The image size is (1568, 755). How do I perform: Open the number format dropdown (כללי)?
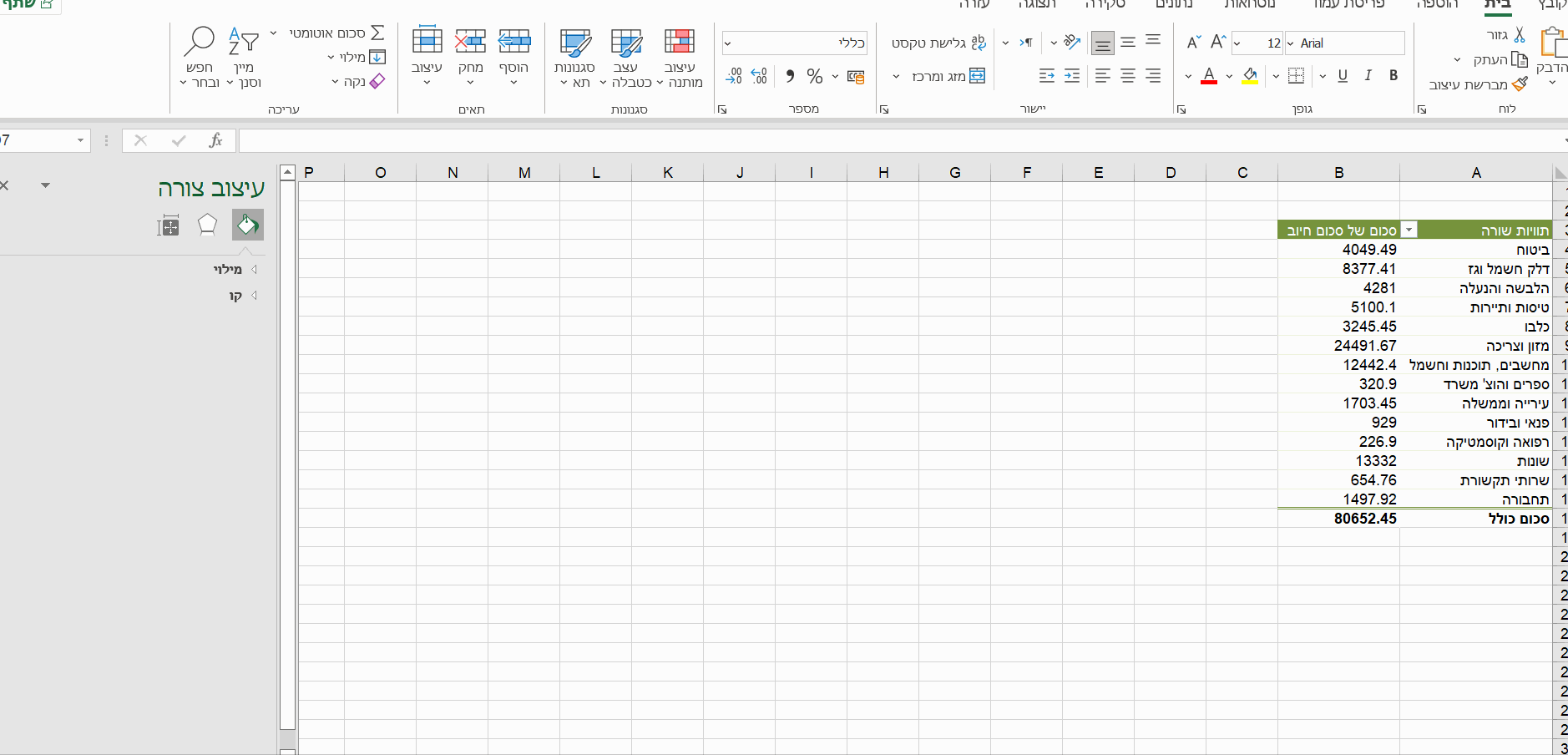coord(727,43)
